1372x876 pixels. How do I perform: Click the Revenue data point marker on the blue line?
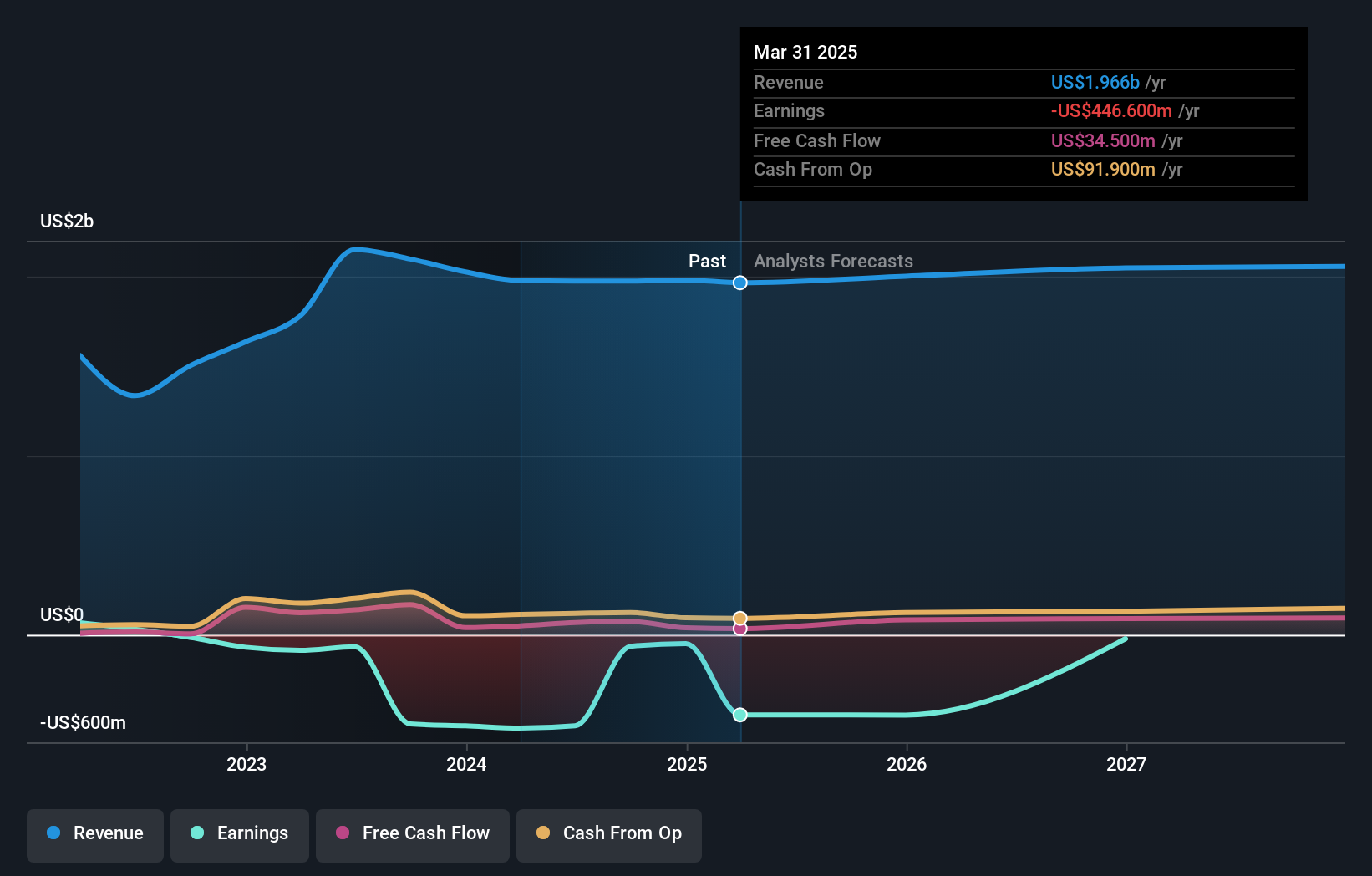click(740, 283)
